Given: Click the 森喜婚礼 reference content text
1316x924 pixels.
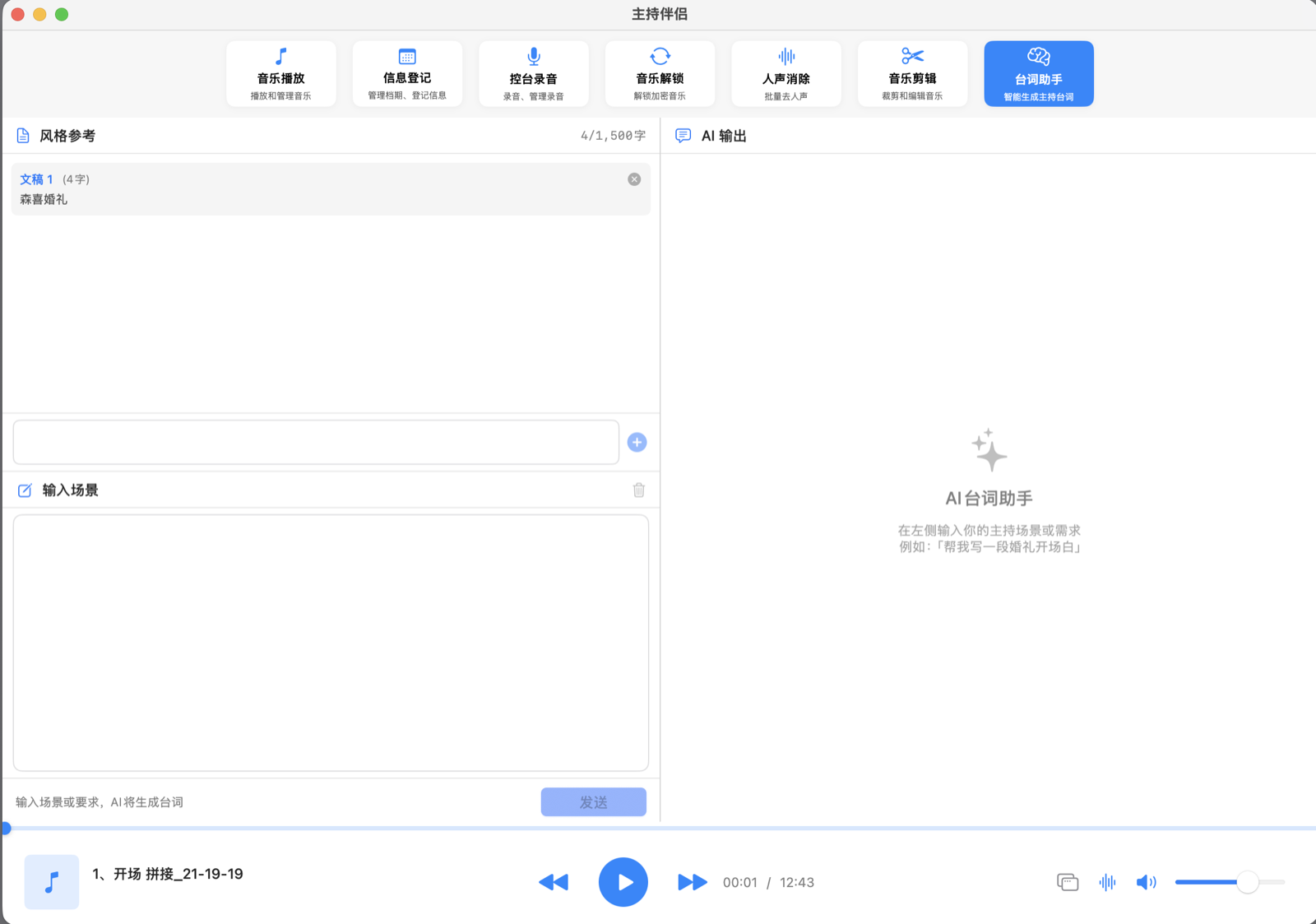Looking at the screenshot, I should click(x=44, y=199).
